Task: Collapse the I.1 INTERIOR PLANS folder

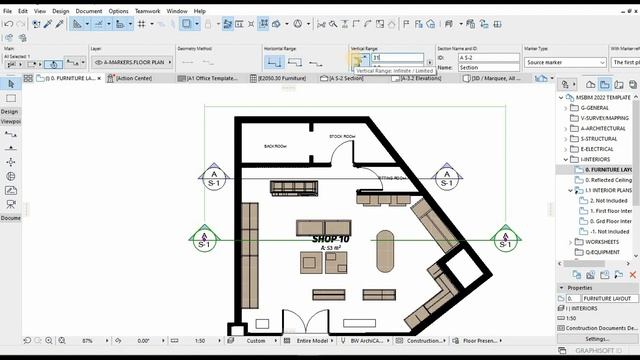Action: pyautogui.click(x=571, y=191)
